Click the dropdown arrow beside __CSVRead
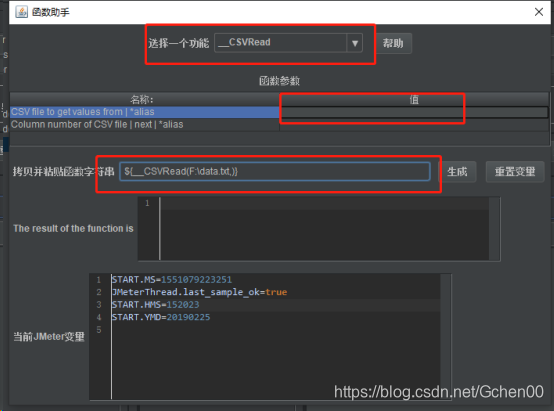The width and height of the screenshot is (554, 411). pos(355,43)
